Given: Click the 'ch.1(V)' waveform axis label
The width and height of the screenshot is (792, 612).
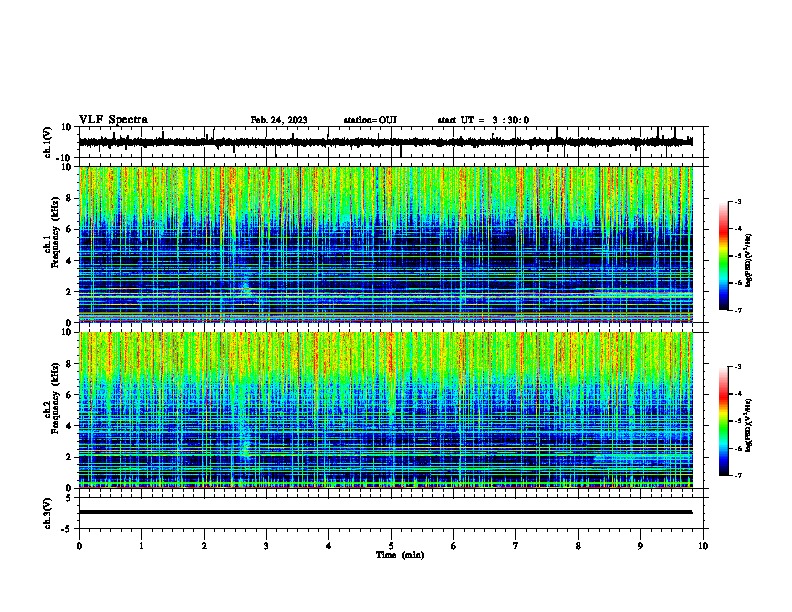Looking at the screenshot, I should 47,142.
